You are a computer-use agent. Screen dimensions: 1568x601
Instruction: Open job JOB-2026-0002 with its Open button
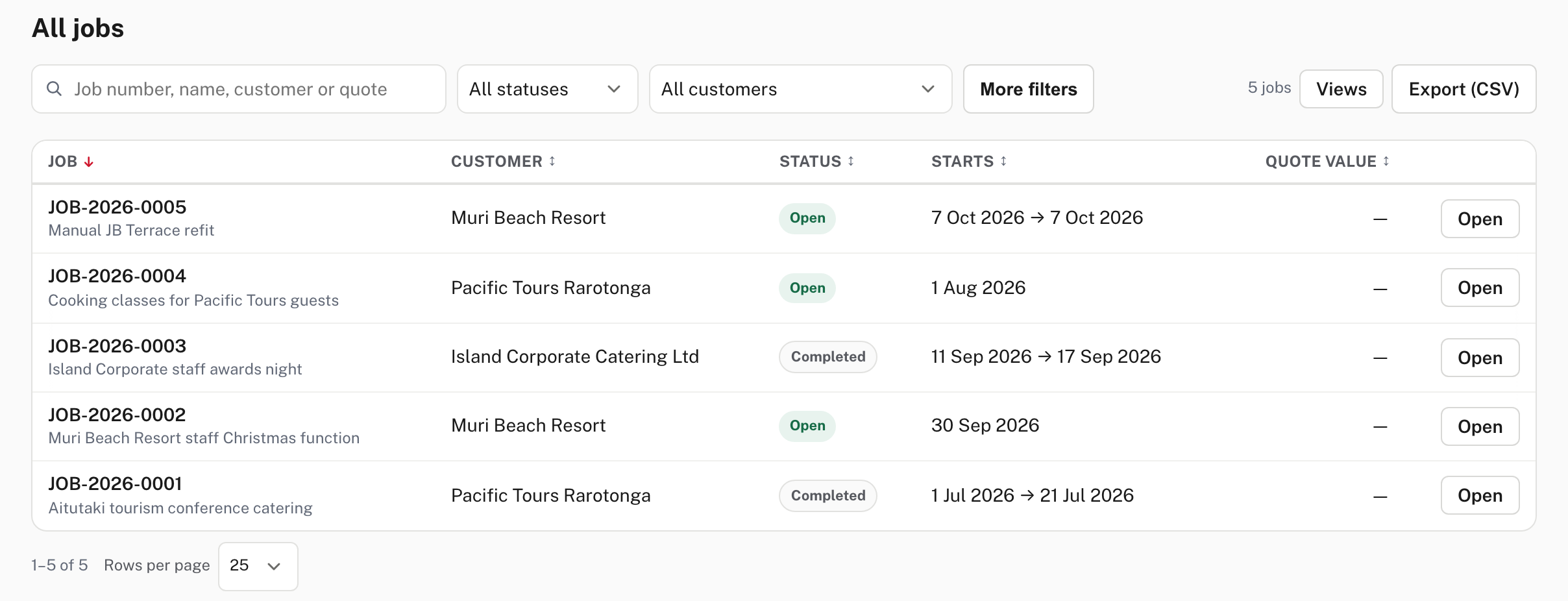click(x=1480, y=426)
